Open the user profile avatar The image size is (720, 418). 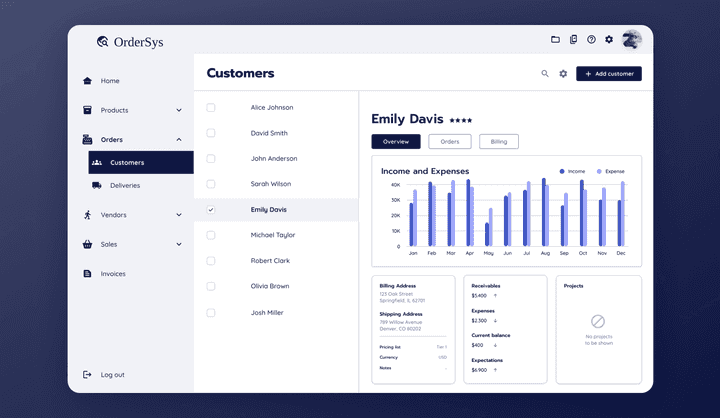pos(631,40)
